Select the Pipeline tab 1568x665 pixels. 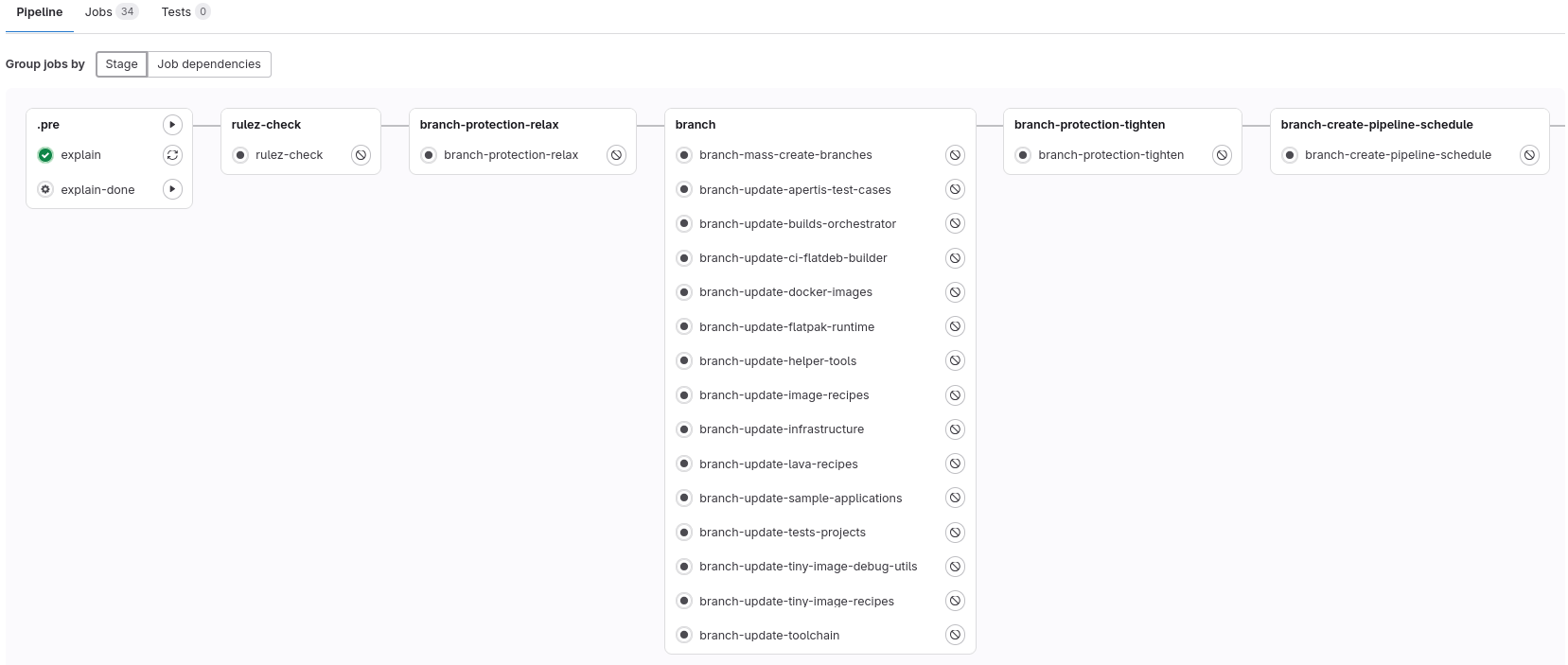(x=40, y=12)
